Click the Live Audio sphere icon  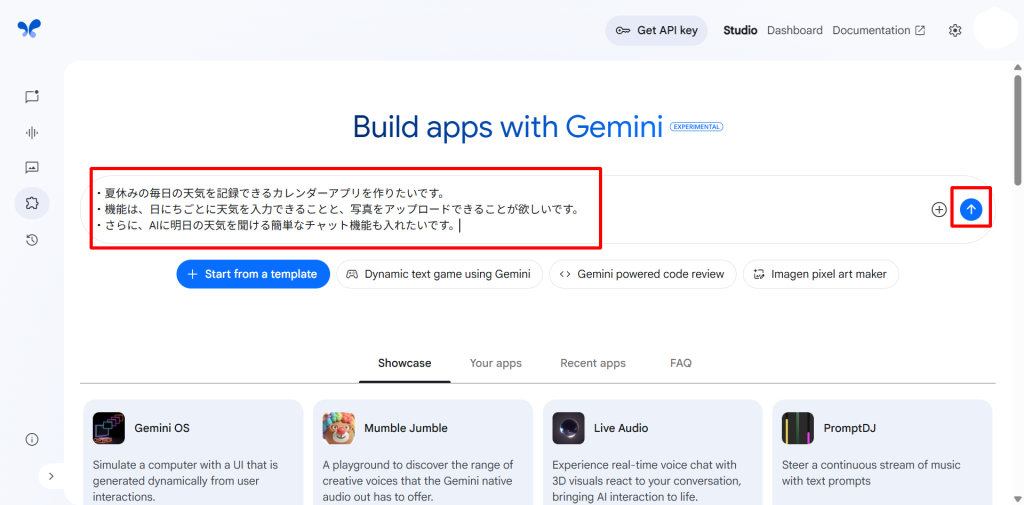(x=568, y=428)
